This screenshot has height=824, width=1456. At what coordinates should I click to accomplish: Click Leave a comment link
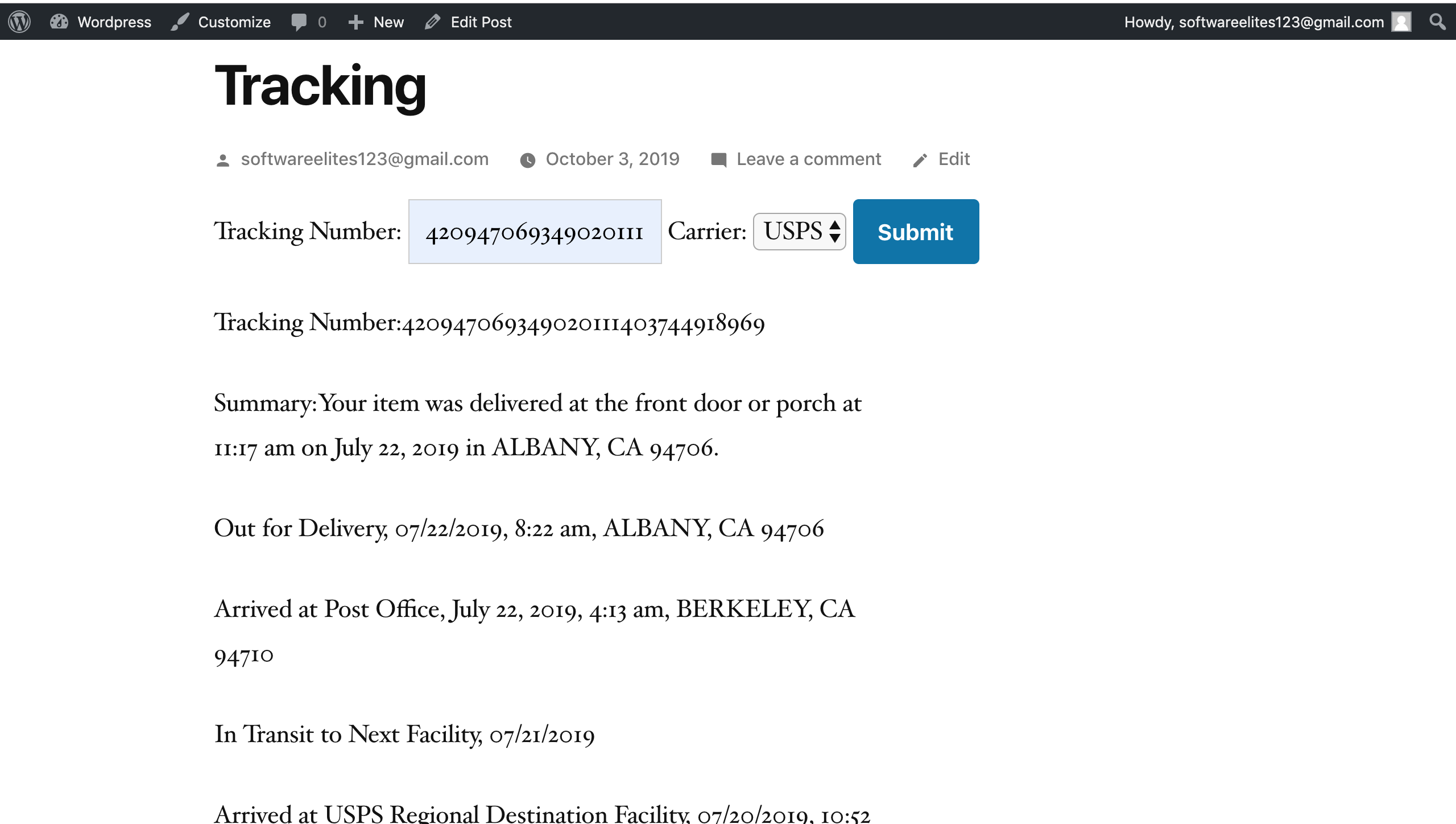coord(809,159)
